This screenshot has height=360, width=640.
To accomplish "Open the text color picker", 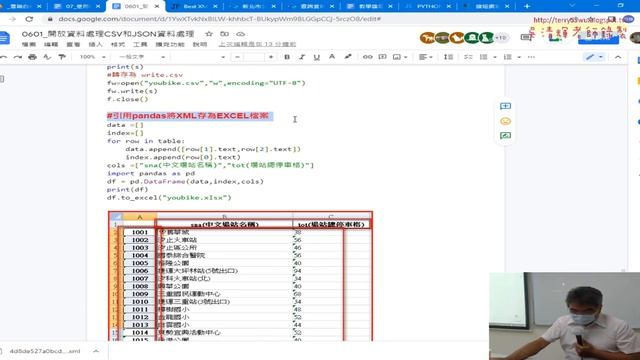I will 332,57.
